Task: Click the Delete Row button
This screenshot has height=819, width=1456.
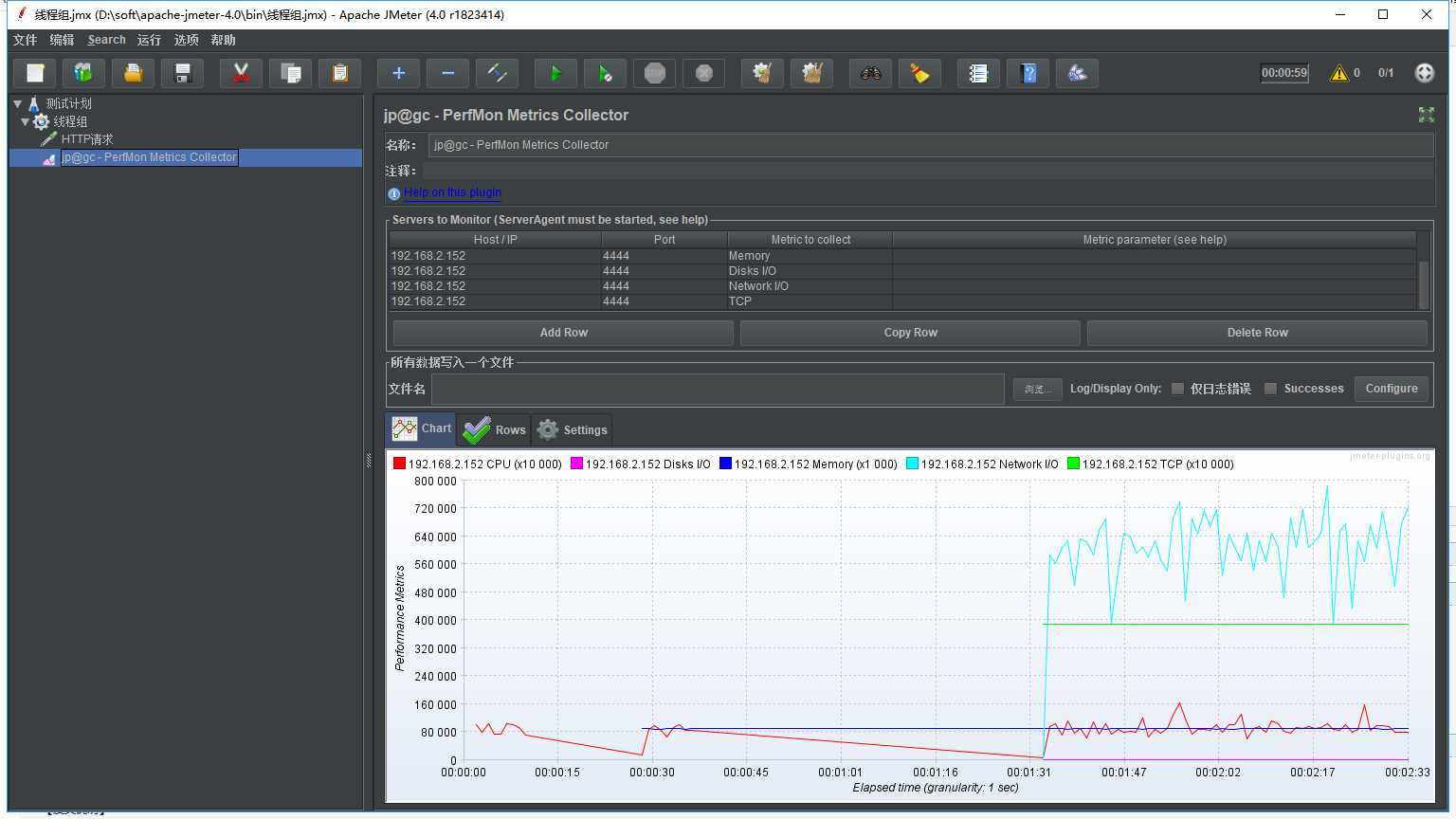Action: tap(1257, 333)
